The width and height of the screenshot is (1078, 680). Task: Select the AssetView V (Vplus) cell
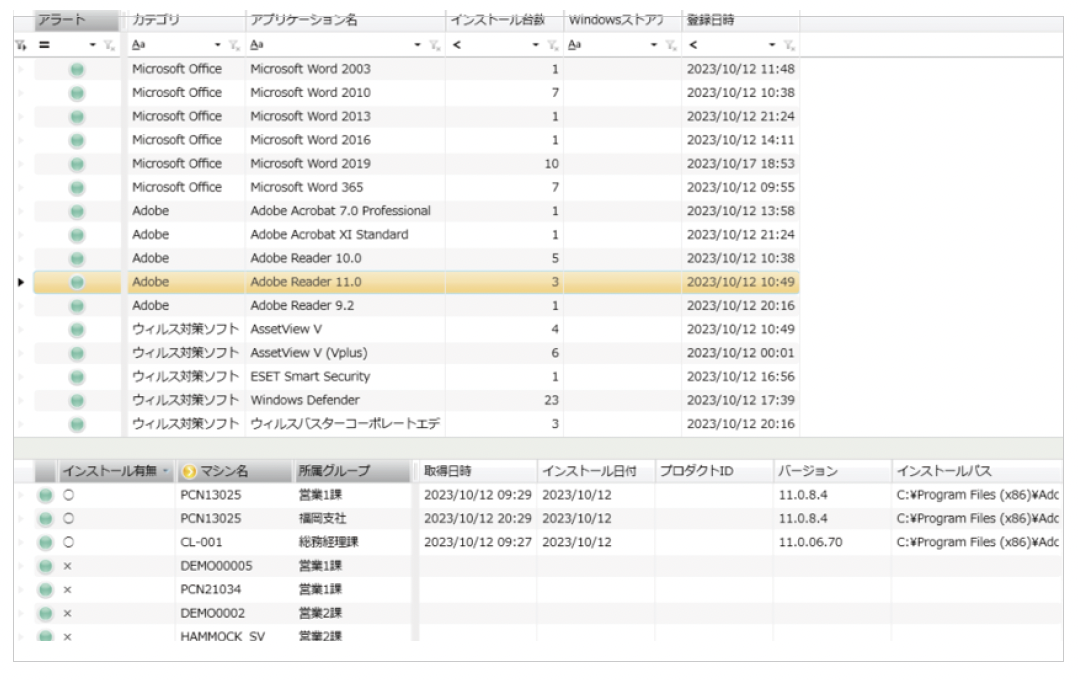[x=345, y=353]
